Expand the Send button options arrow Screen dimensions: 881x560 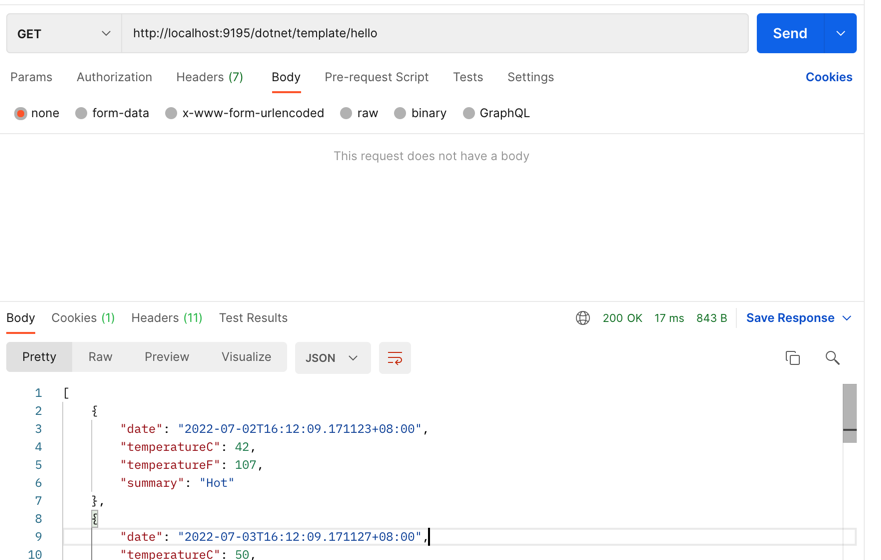click(841, 34)
